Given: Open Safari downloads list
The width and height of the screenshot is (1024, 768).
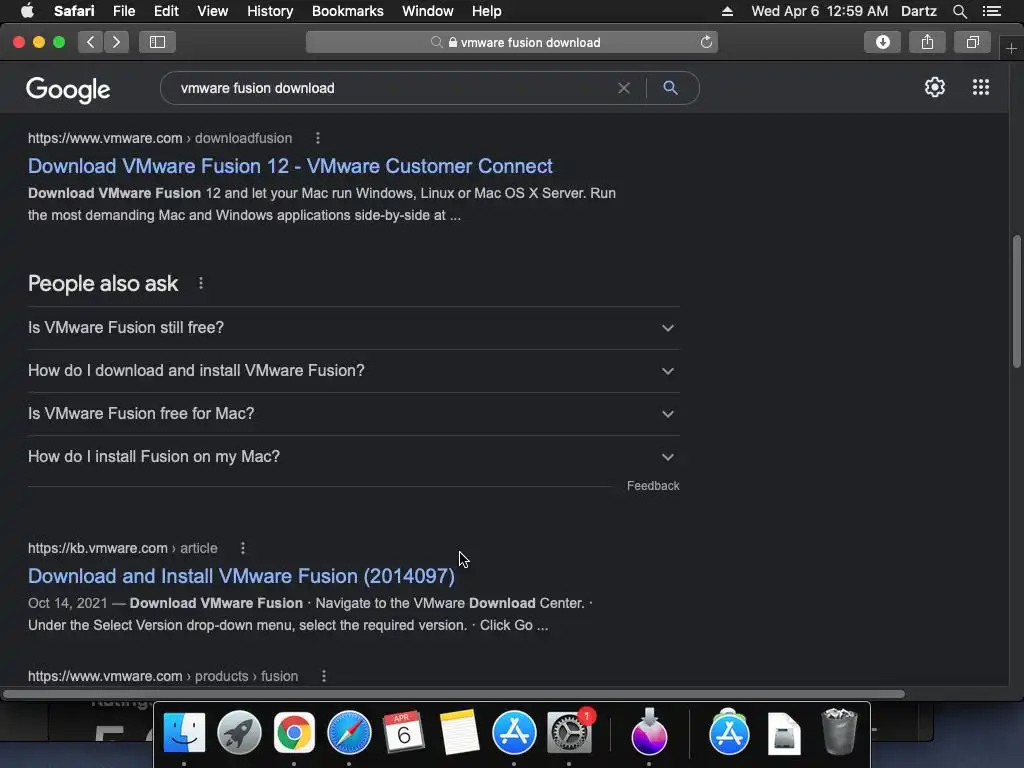Looking at the screenshot, I should coord(882,42).
